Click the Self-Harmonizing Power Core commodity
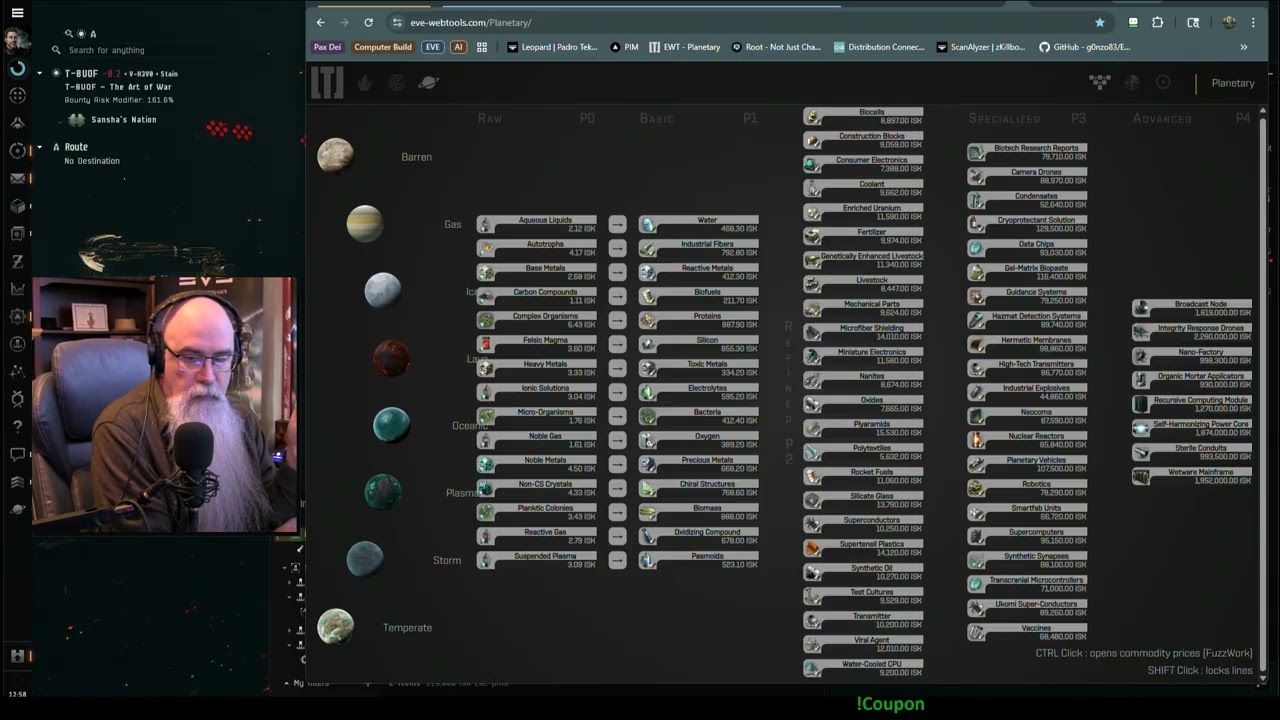1280x720 pixels. 1192,428
